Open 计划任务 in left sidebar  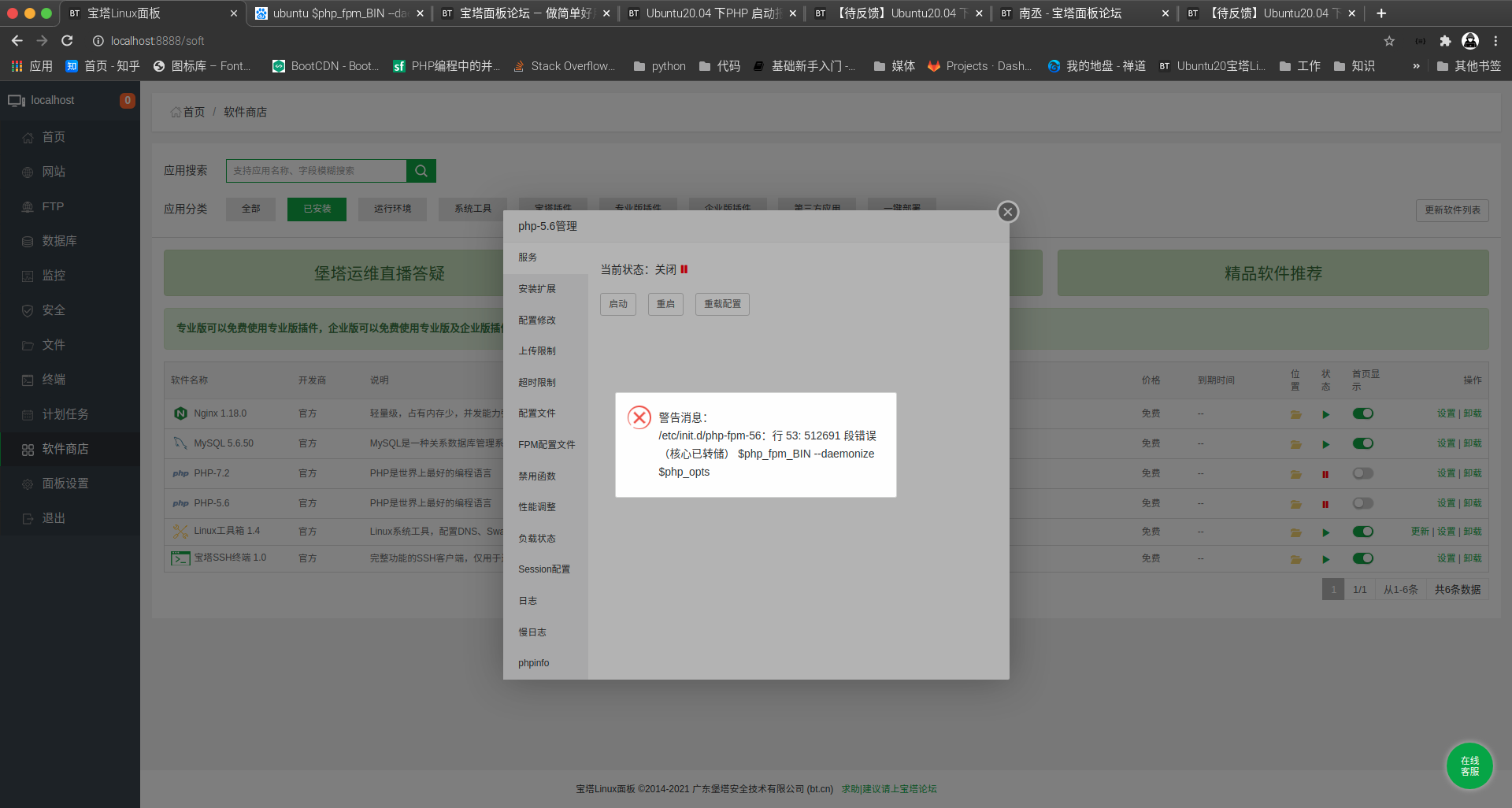click(x=70, y=414)
